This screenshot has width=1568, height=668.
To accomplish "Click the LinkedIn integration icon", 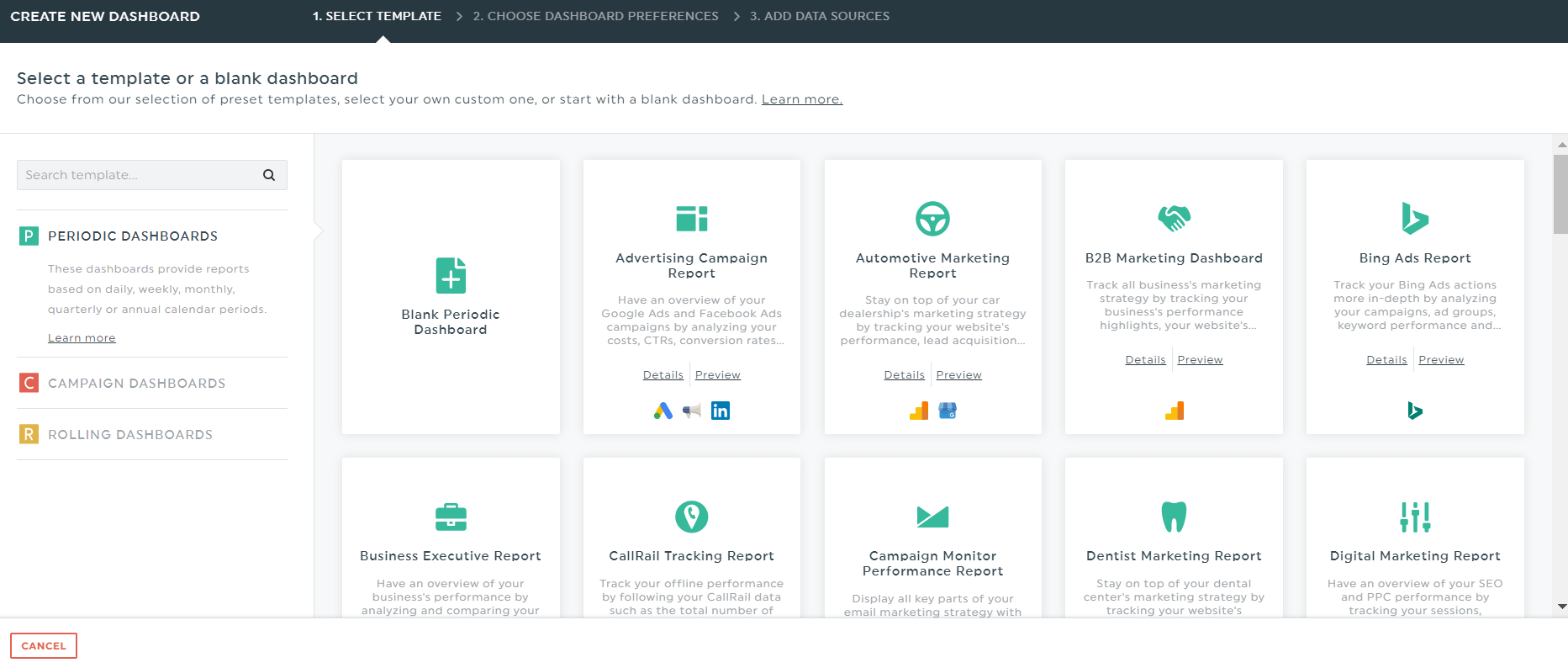I will point(721,411).
